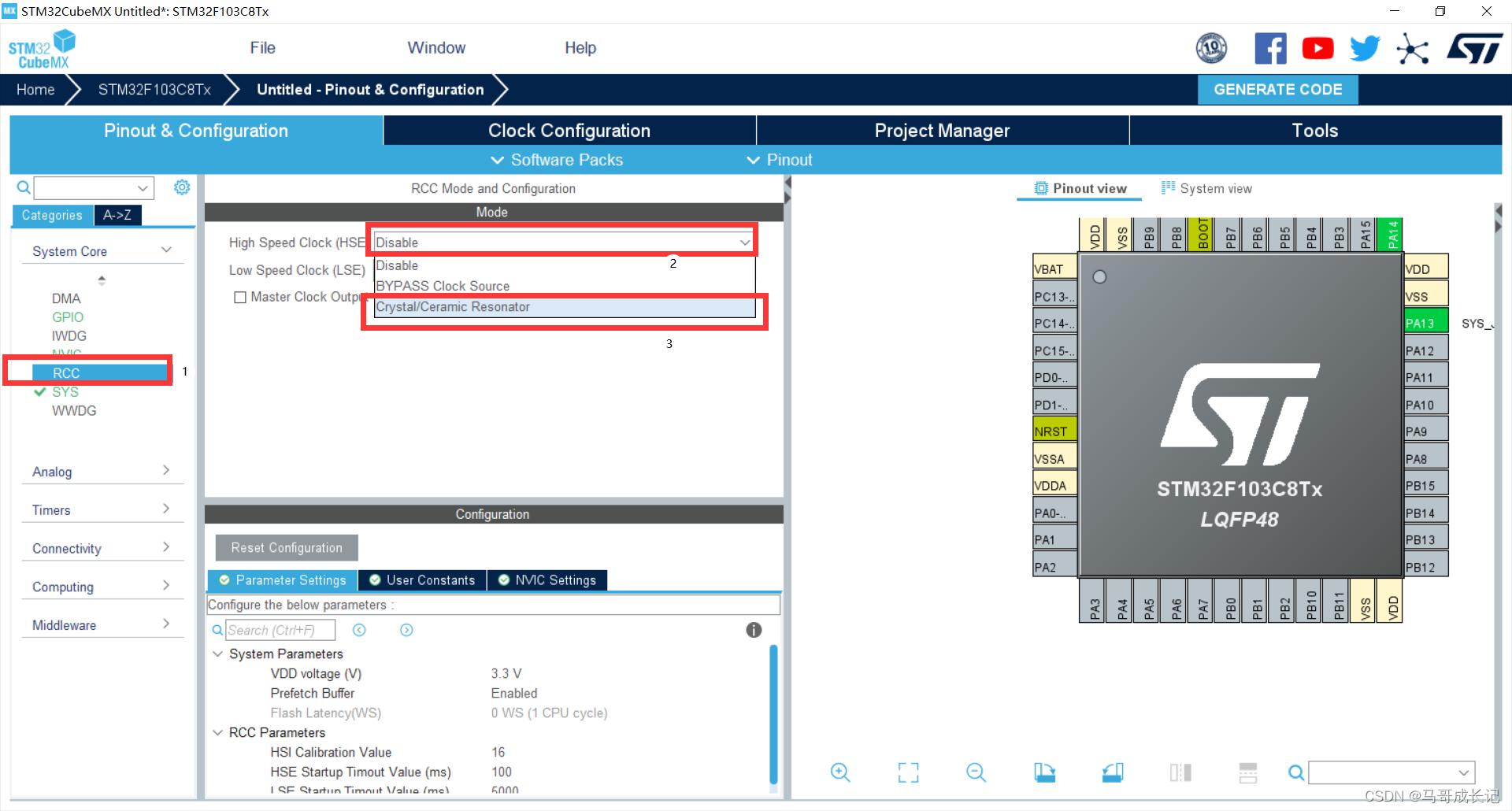Select GPIO in System Core list
Image resolution: width=1512 pixels, height=811 pixels.
[x=68, y=317]
